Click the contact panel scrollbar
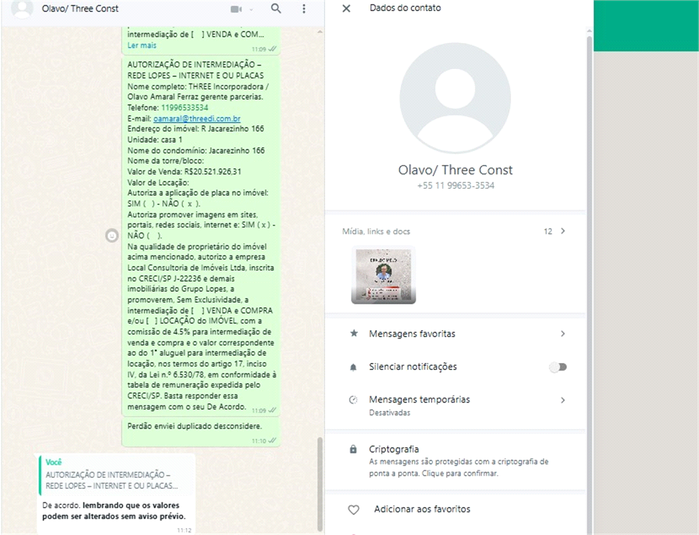 (589, 285)
